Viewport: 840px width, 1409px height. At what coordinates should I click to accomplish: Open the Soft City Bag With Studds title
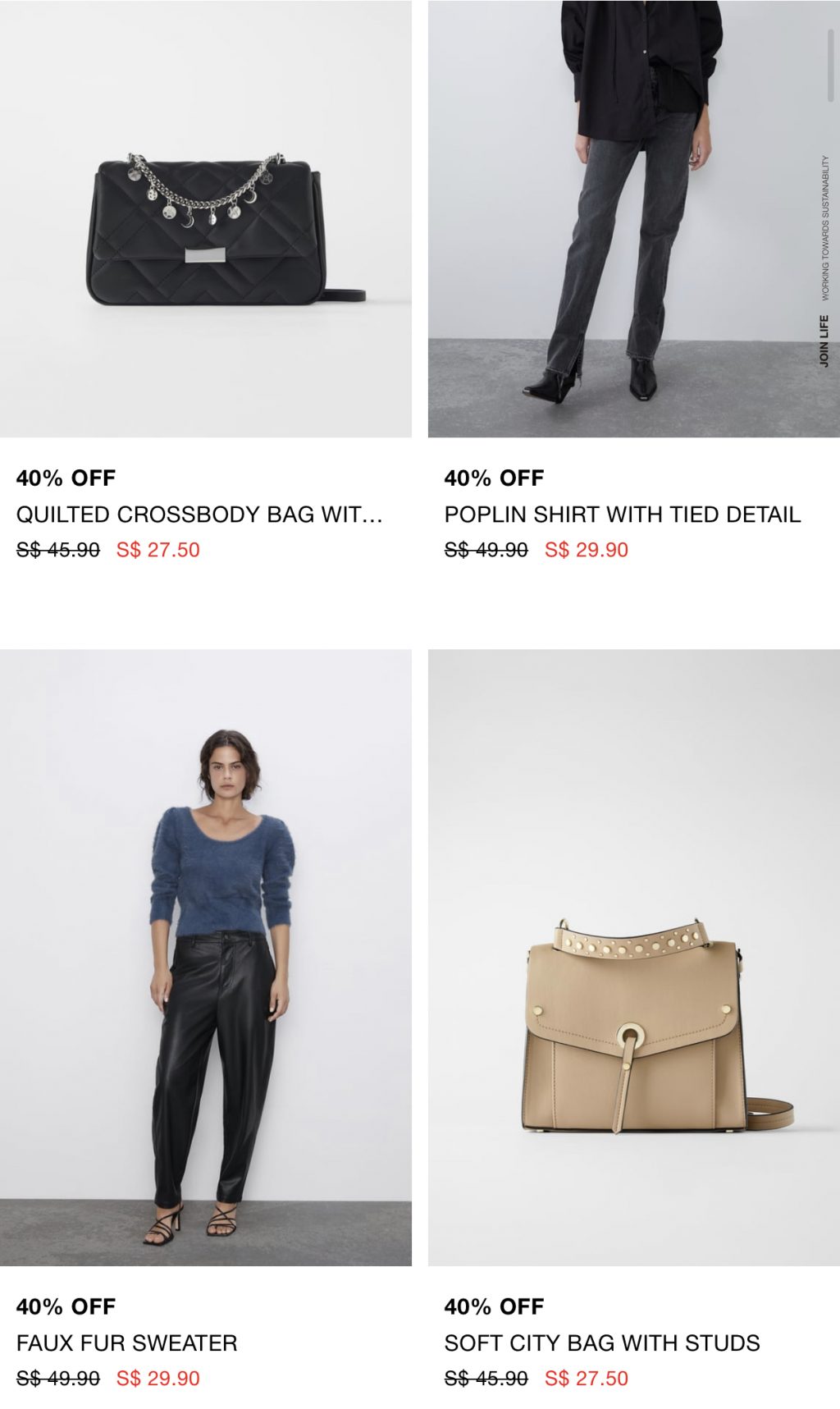tap(602, 1343)
